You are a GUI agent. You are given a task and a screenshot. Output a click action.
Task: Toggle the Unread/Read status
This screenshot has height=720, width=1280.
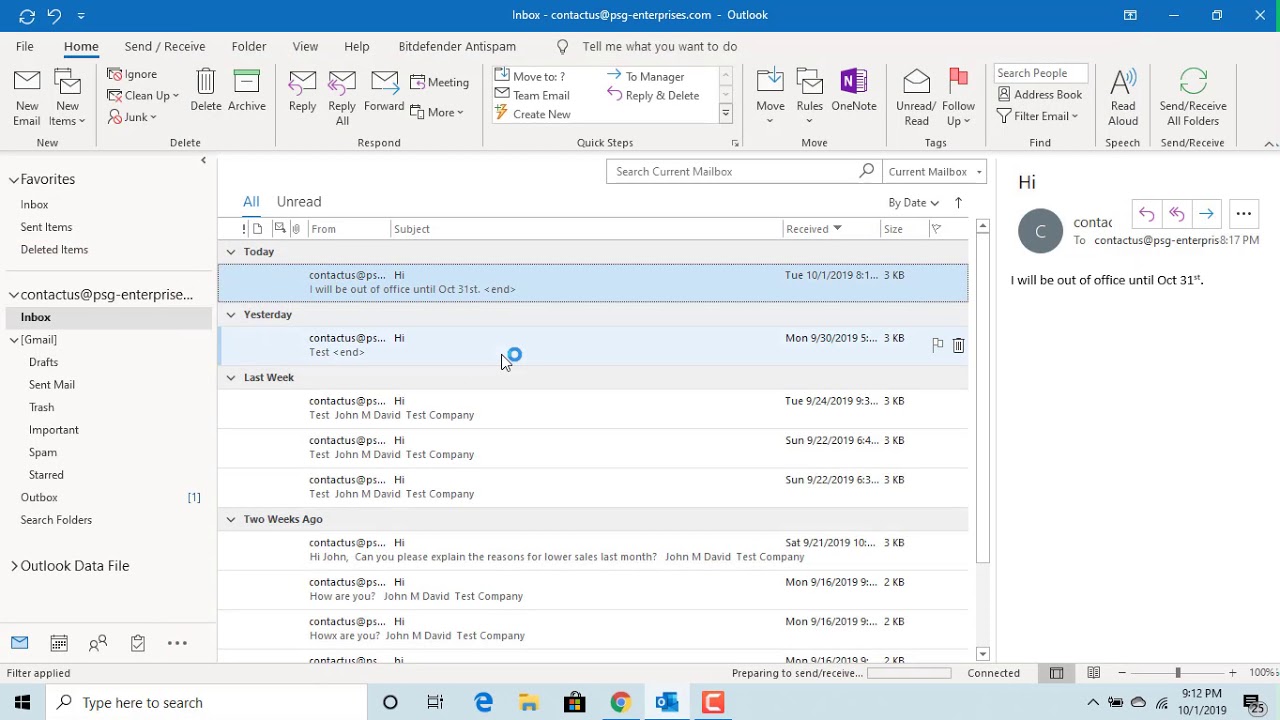coord(916,98)
